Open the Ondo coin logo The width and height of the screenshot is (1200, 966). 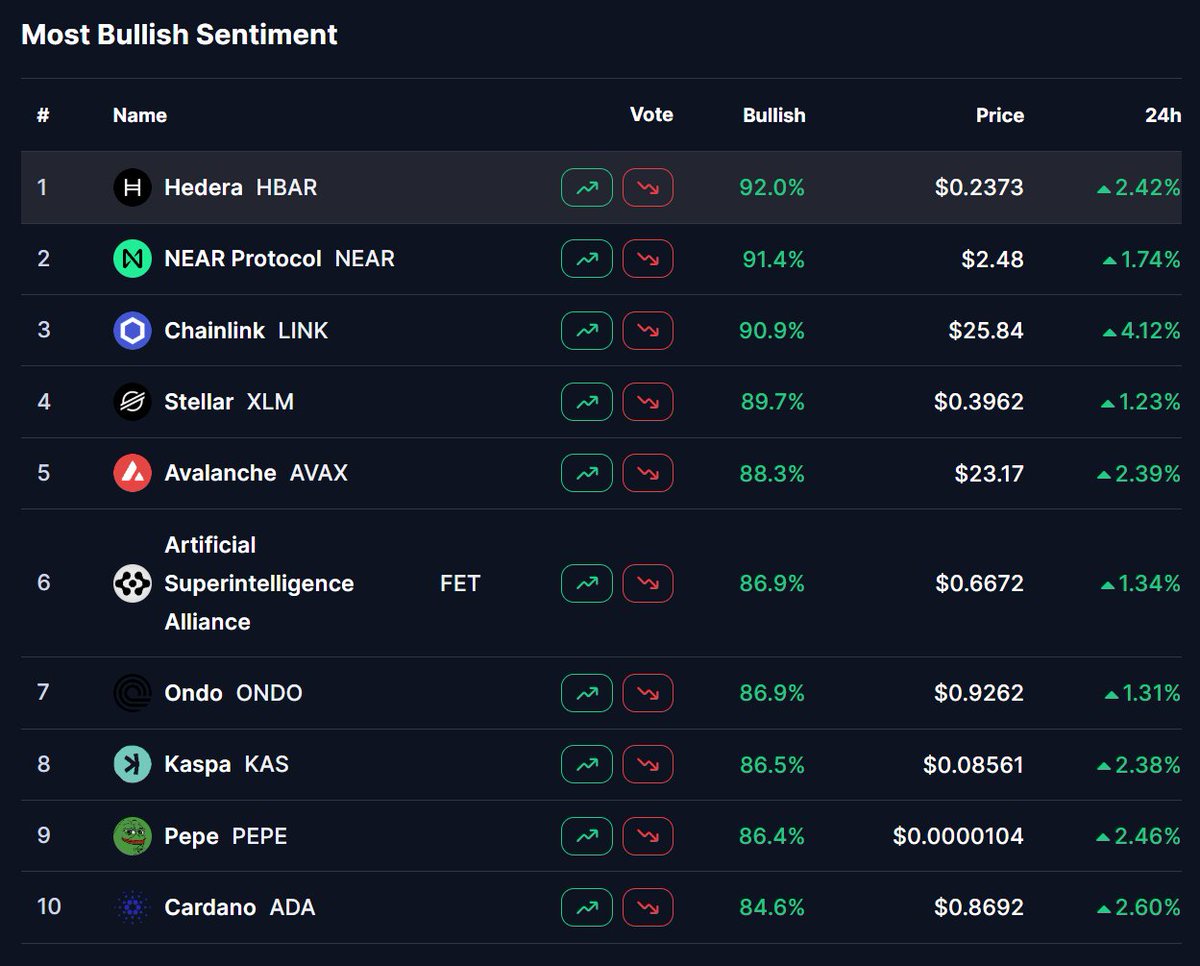point(133,693)
